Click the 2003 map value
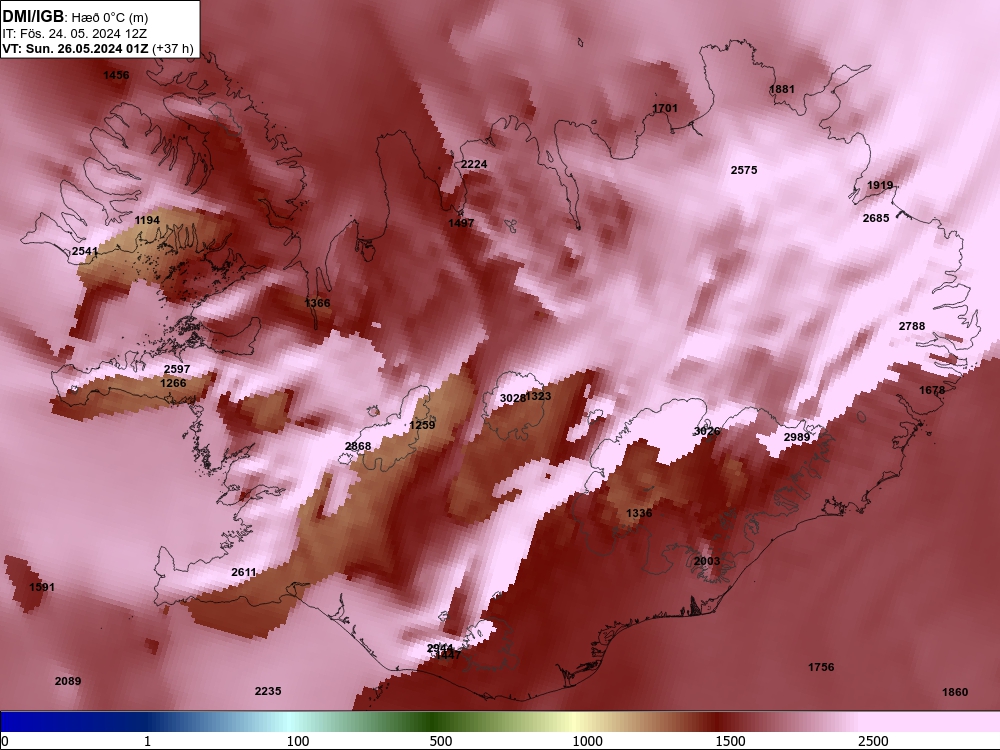Image resolution: width=1000 pixels, height=750 pixels. point(707,561)
